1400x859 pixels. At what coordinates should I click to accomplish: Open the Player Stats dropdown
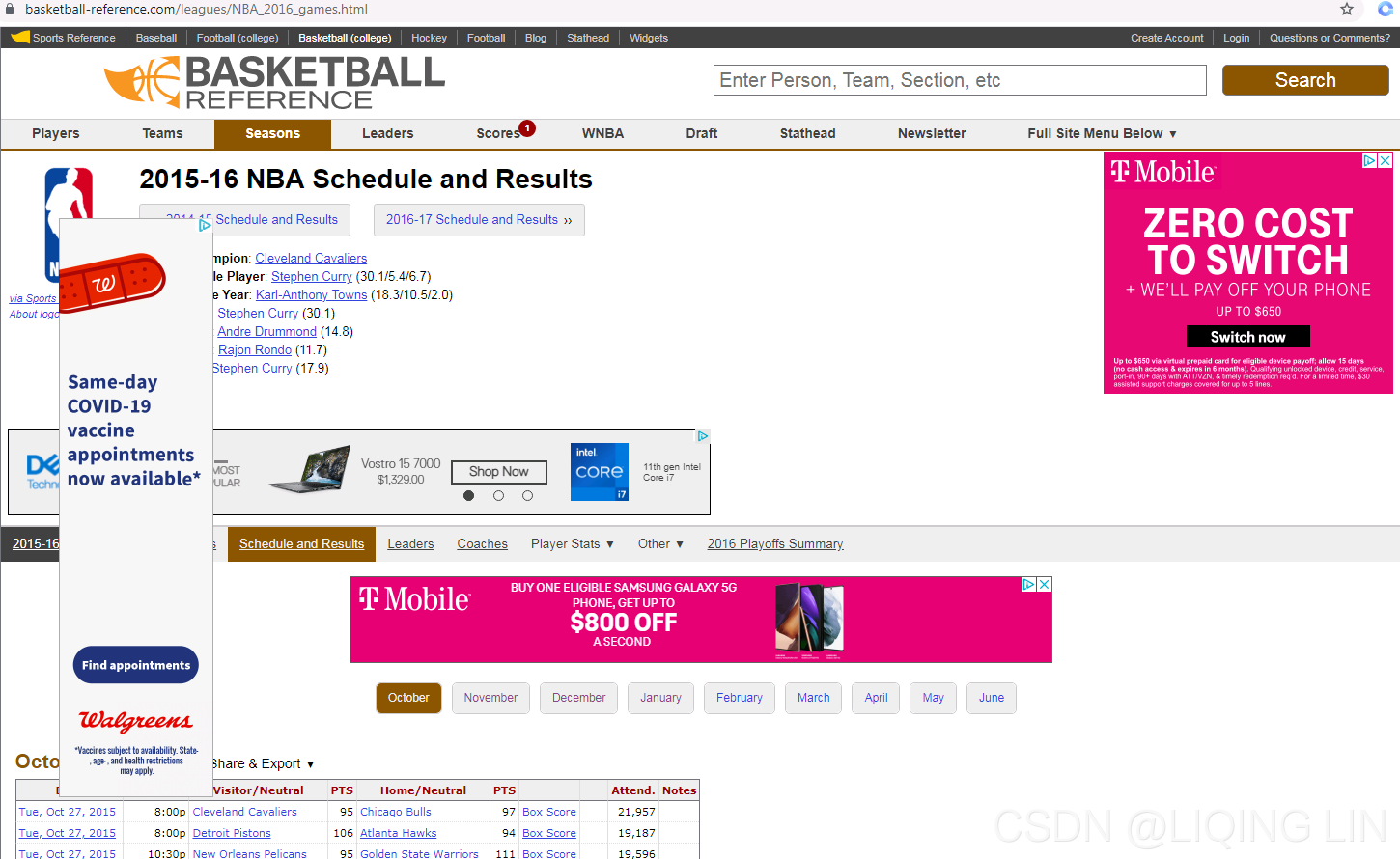tap(573, 544)
